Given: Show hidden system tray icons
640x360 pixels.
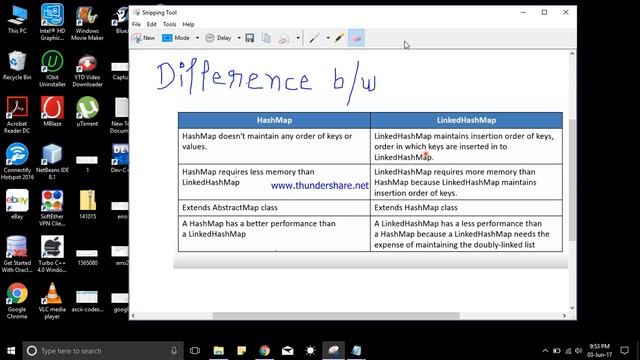Looking at the screenshot, I should pos(545,351).
